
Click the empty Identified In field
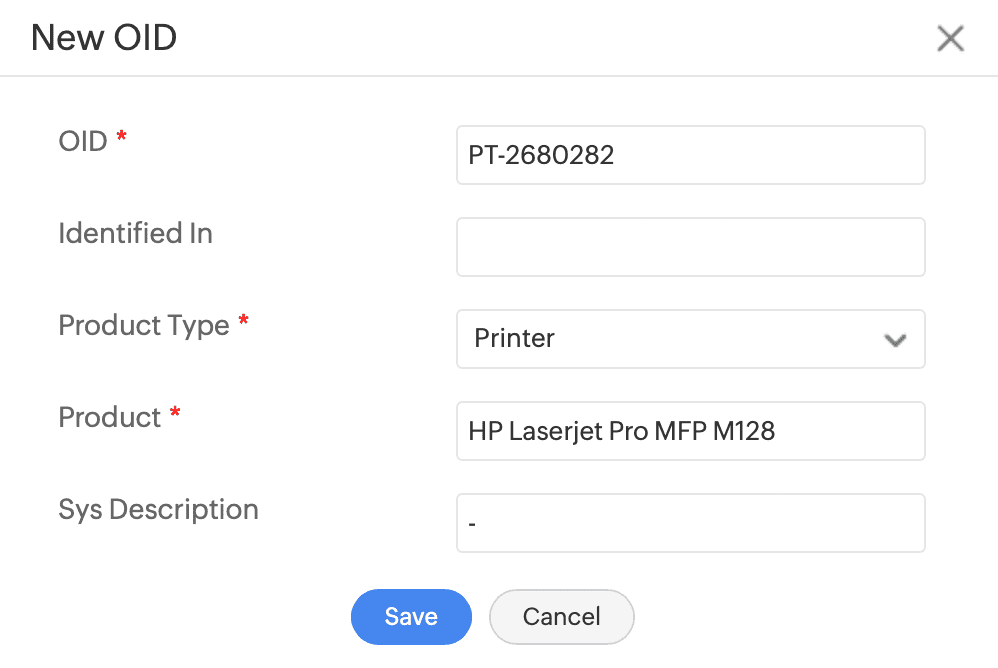click(x=690, y=247)
